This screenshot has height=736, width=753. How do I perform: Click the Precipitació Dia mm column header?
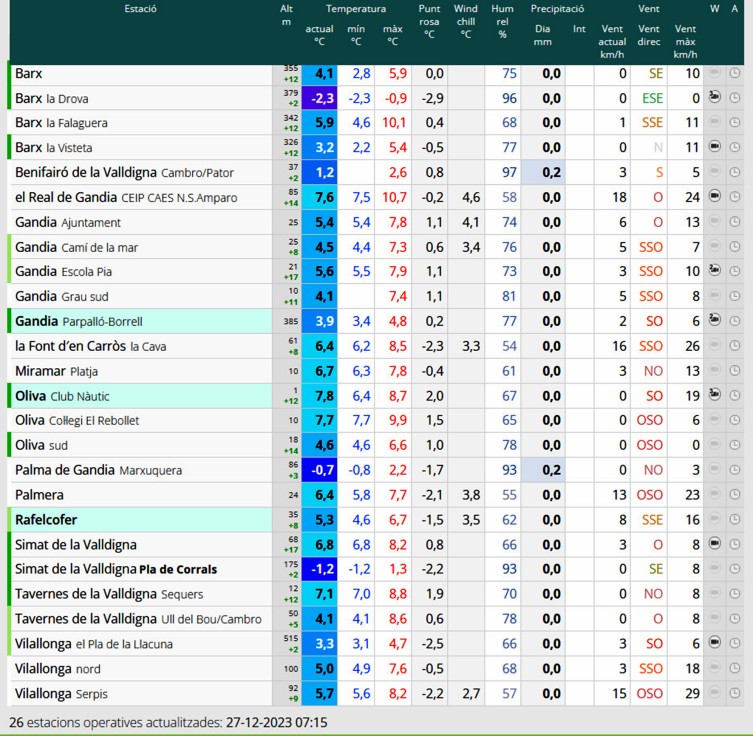(x=543, y=35)
